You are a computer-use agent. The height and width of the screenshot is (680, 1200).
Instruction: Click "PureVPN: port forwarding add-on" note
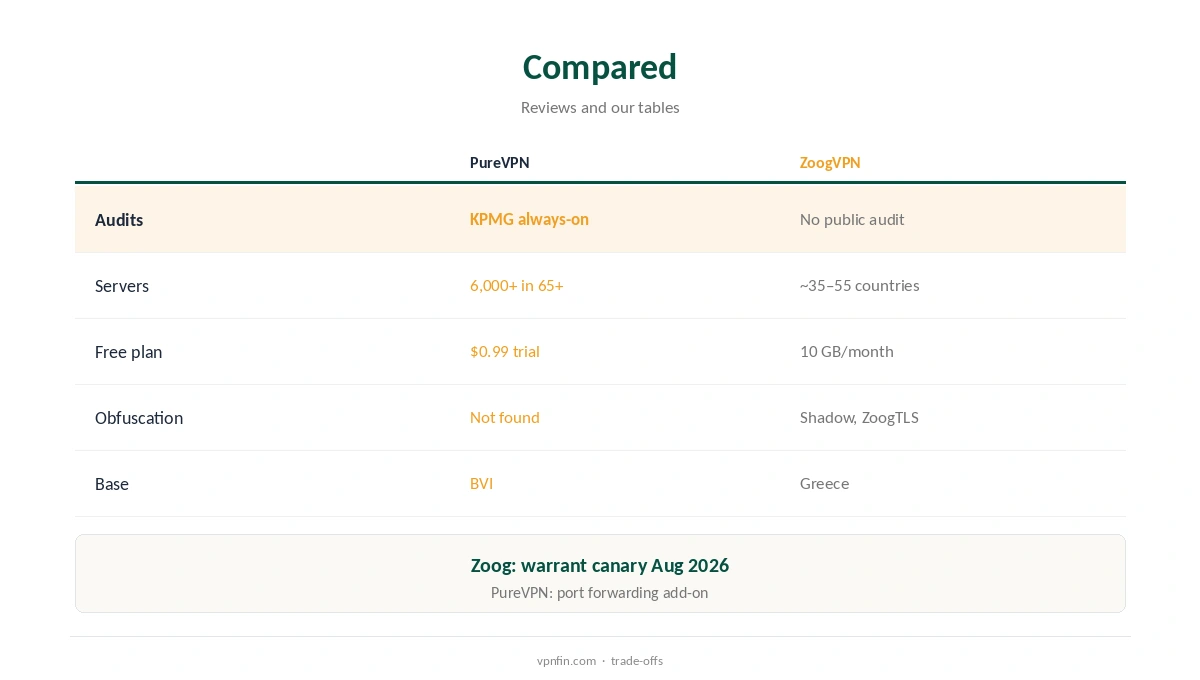click(600, 592)
